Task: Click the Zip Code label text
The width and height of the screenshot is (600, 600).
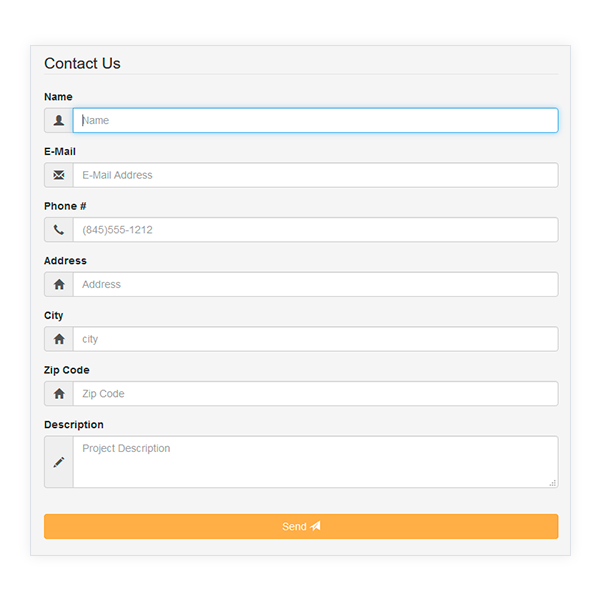Action: pos(66,370)
